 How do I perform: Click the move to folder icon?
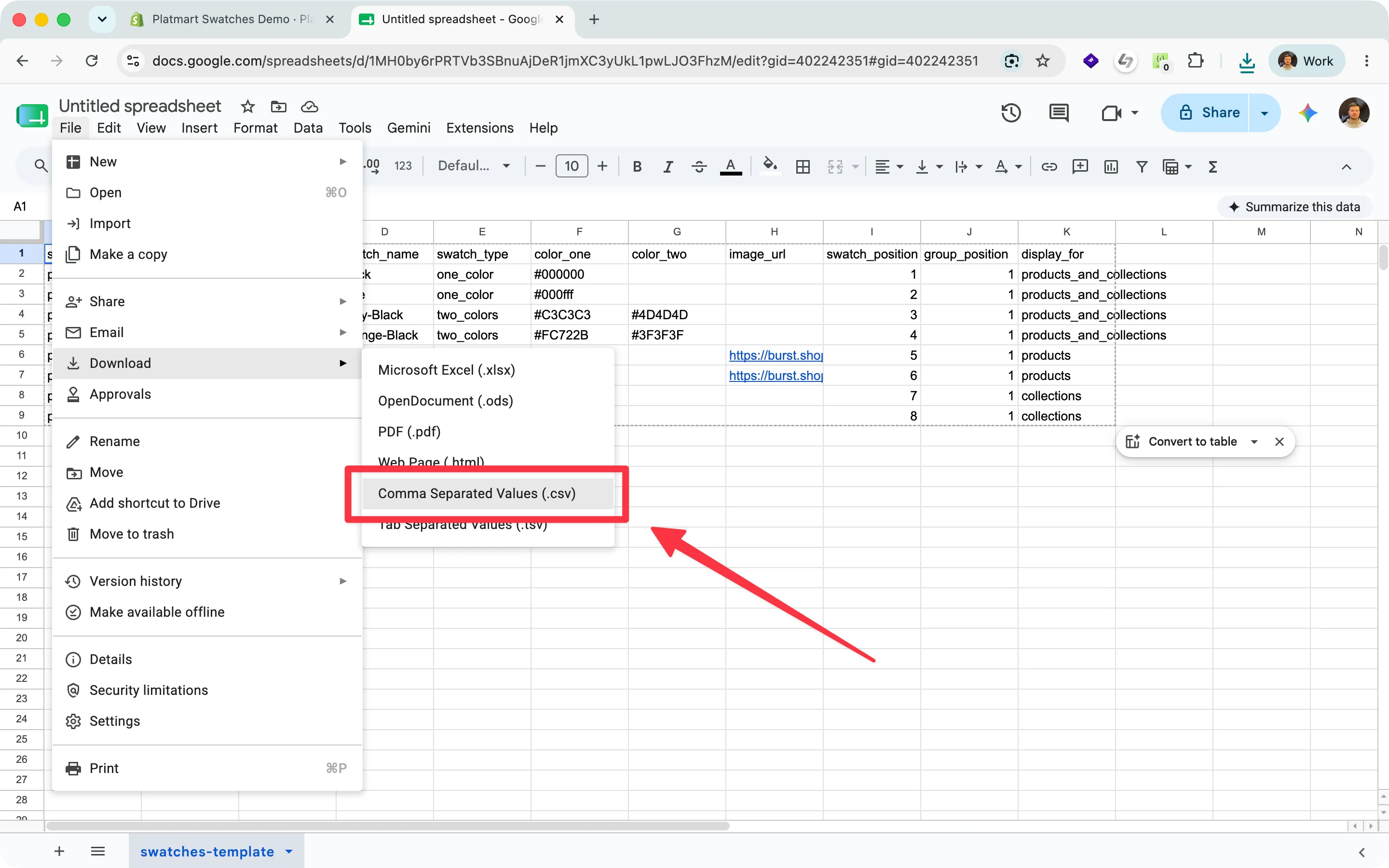coord(278,107)
